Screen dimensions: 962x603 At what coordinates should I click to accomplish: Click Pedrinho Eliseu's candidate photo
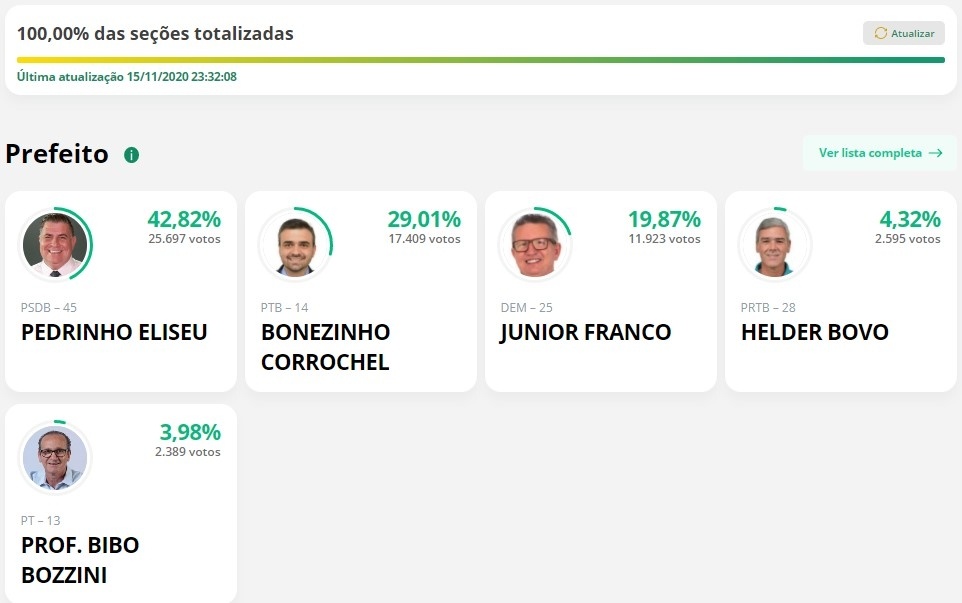55,245
